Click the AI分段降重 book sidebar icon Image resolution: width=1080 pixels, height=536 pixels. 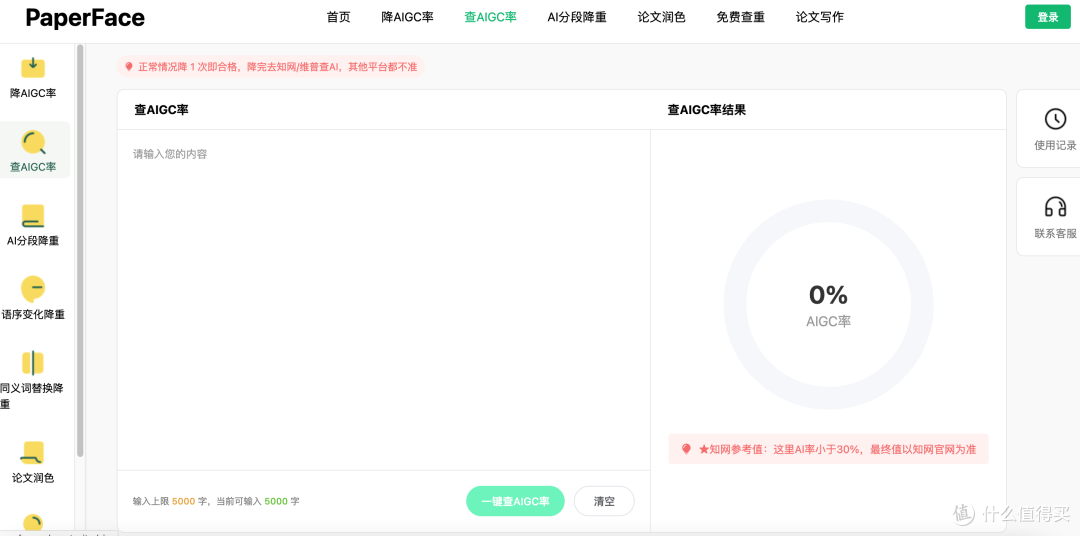(33, 216)
